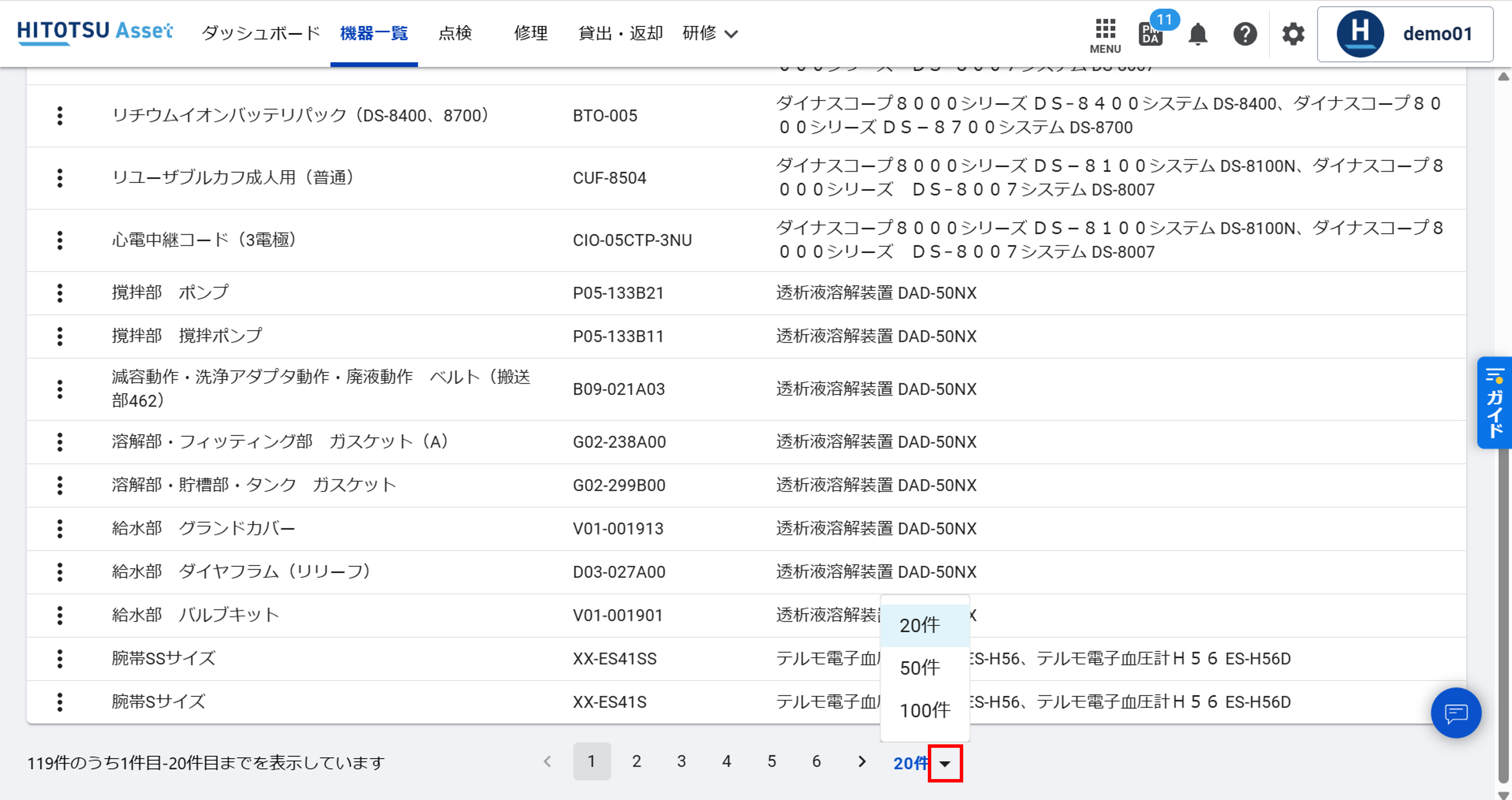Open the ガイド side tab
This screenshot has height=800, width=1512.
(1494, 402)
